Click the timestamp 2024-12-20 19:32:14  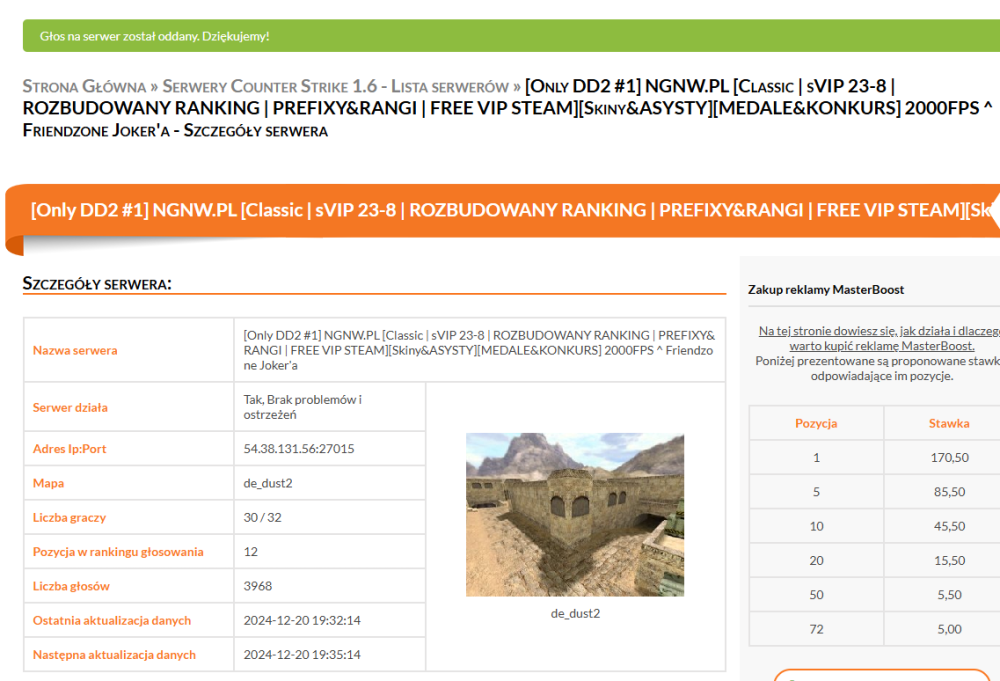pyautogui.click(x=302, y=620)
